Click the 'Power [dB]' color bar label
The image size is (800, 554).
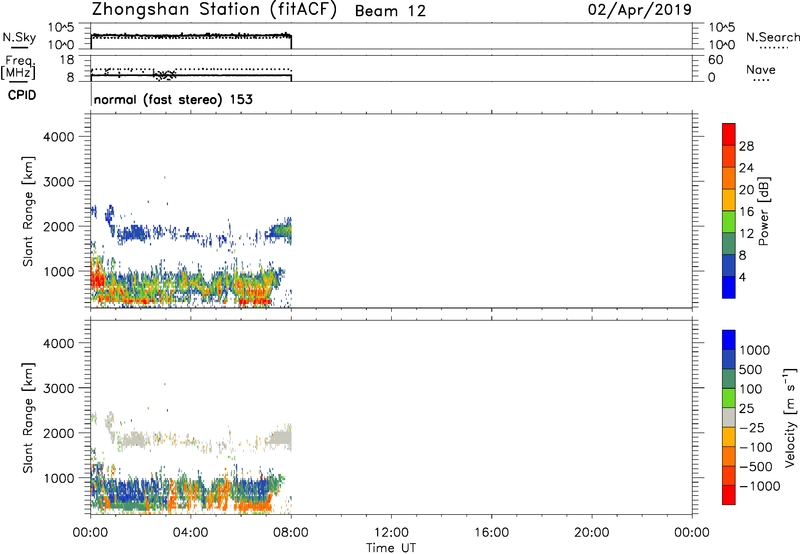(763, 211)
